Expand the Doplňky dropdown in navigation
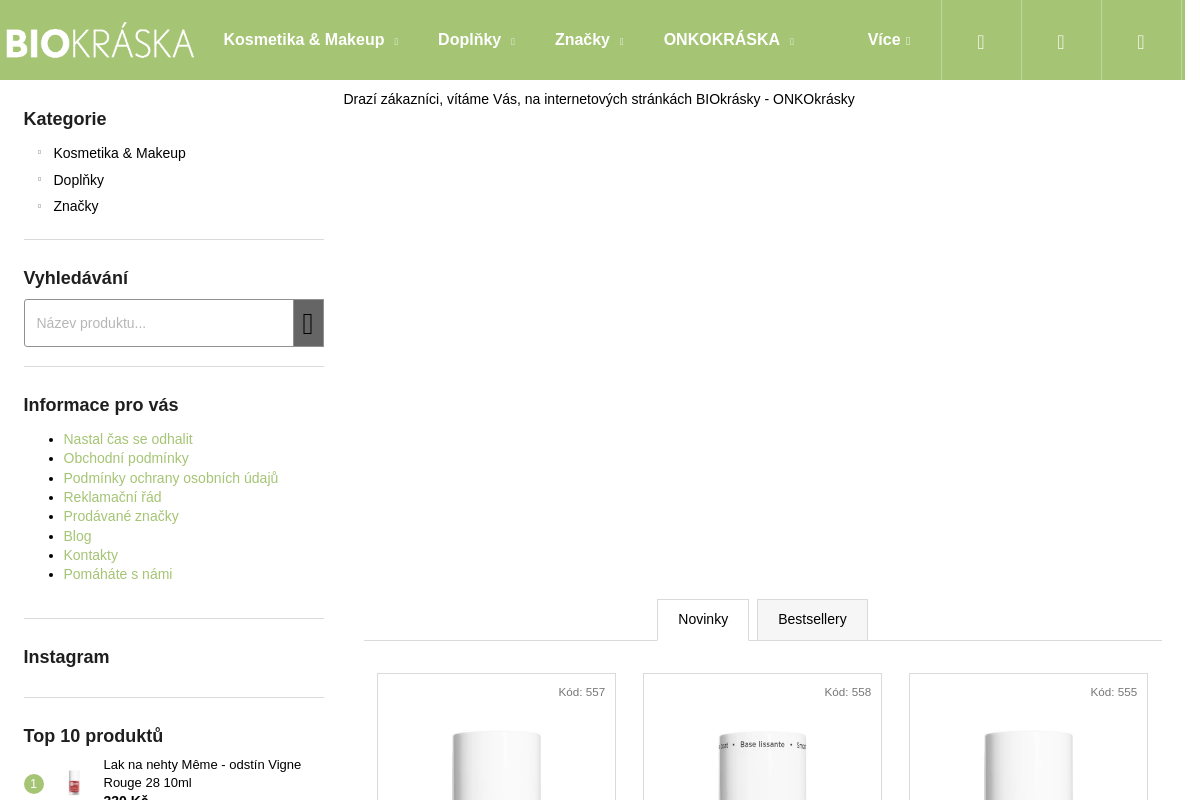The height and width of the screenshot is (800, 1200). (476, 40)
